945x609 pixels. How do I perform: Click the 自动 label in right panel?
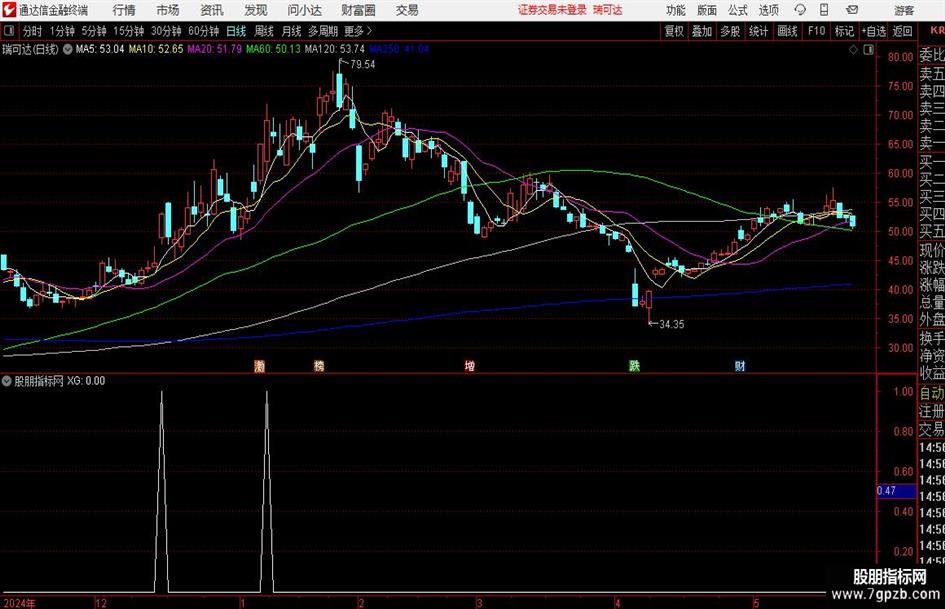pyautogui.click(x=932, y=393)
